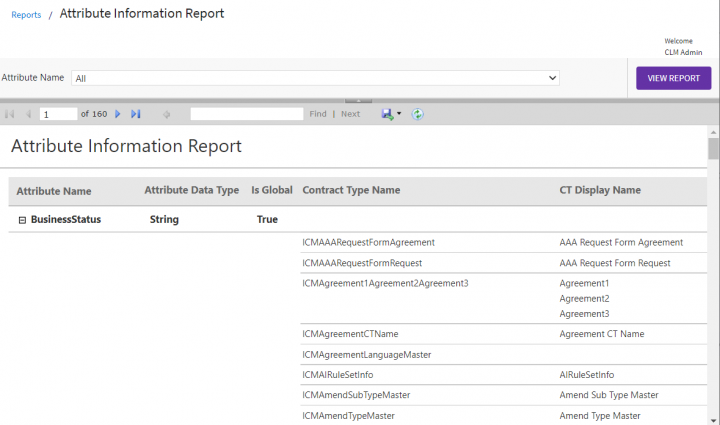Click the vertical scrollbar thumb
This screenshot has height=425, width=720.
pyautogui.click(x=713, y=148)
